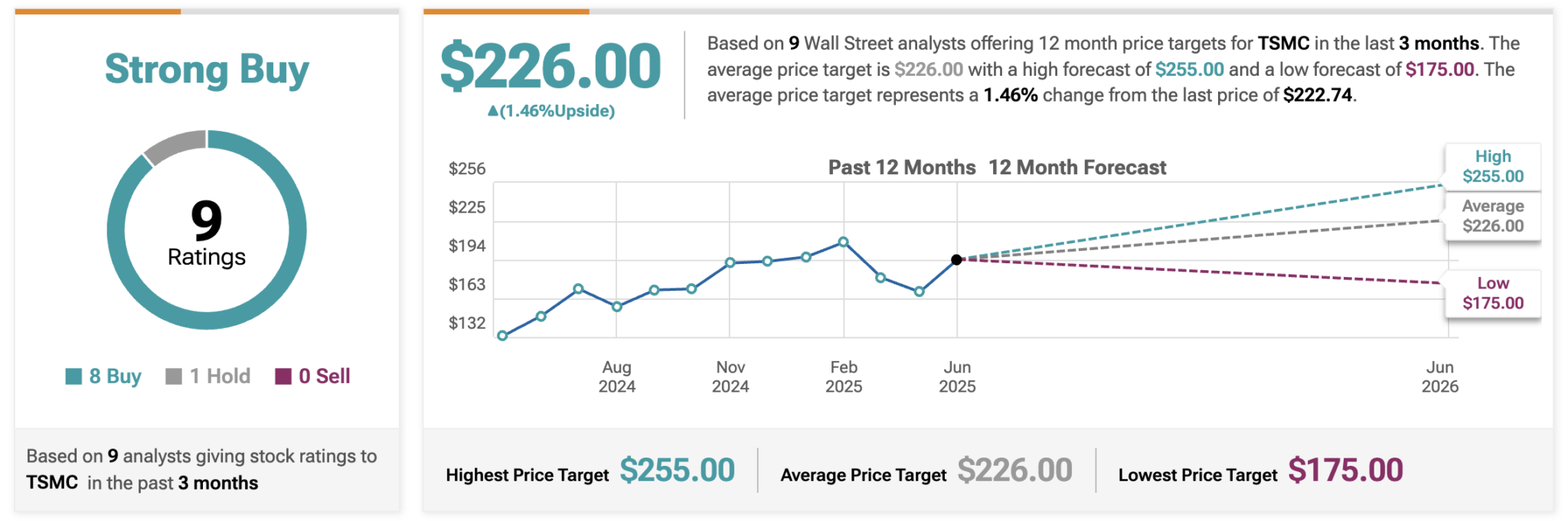Click the Highest Price Target $255.00 value

pyautogui.click(x=677, y=471)
